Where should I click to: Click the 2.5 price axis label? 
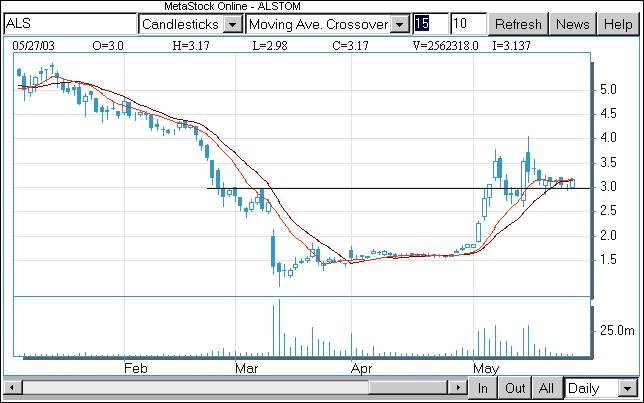608,211
